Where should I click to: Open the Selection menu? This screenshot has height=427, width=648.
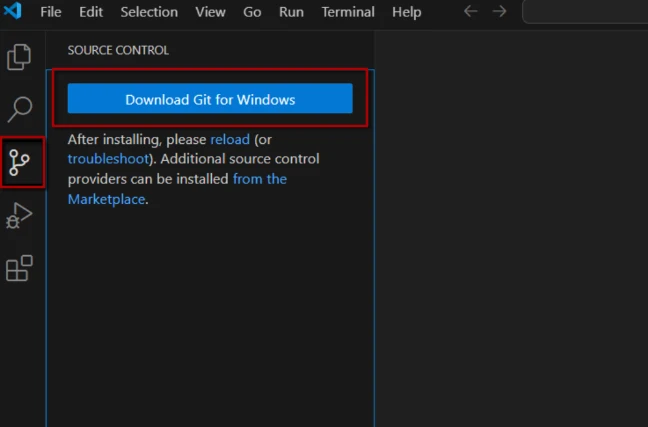(x=149, y=13)
